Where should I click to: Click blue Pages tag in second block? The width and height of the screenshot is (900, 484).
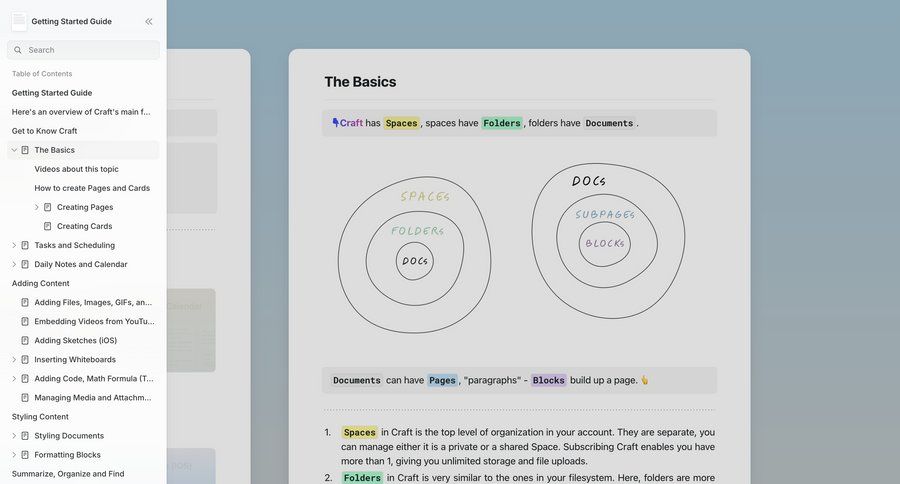pyautogui.click(x=442, y=380)
